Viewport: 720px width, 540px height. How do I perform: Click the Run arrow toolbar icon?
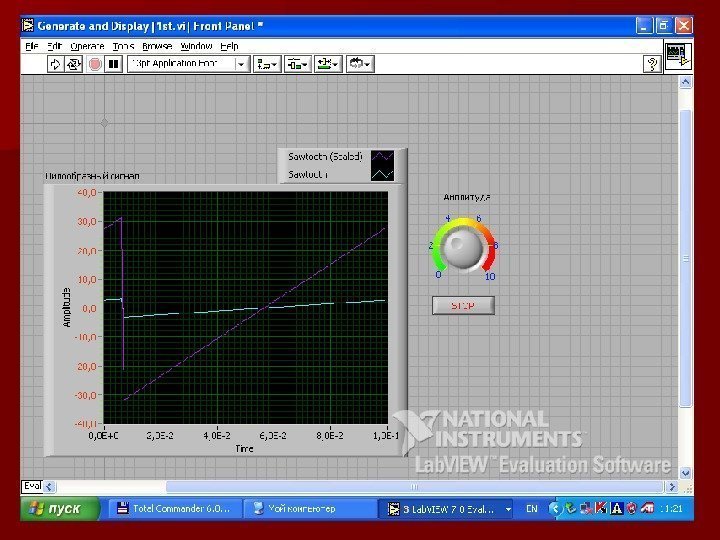[x=57, y=64]
